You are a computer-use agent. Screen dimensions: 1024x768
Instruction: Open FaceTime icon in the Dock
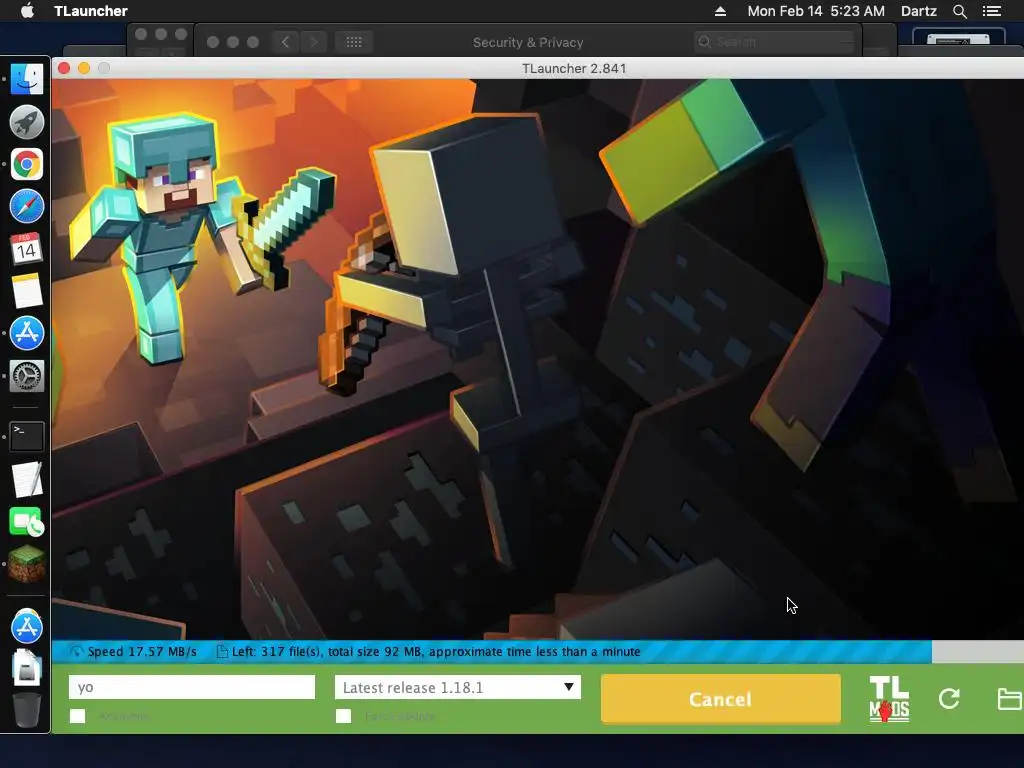coord(27,522)
